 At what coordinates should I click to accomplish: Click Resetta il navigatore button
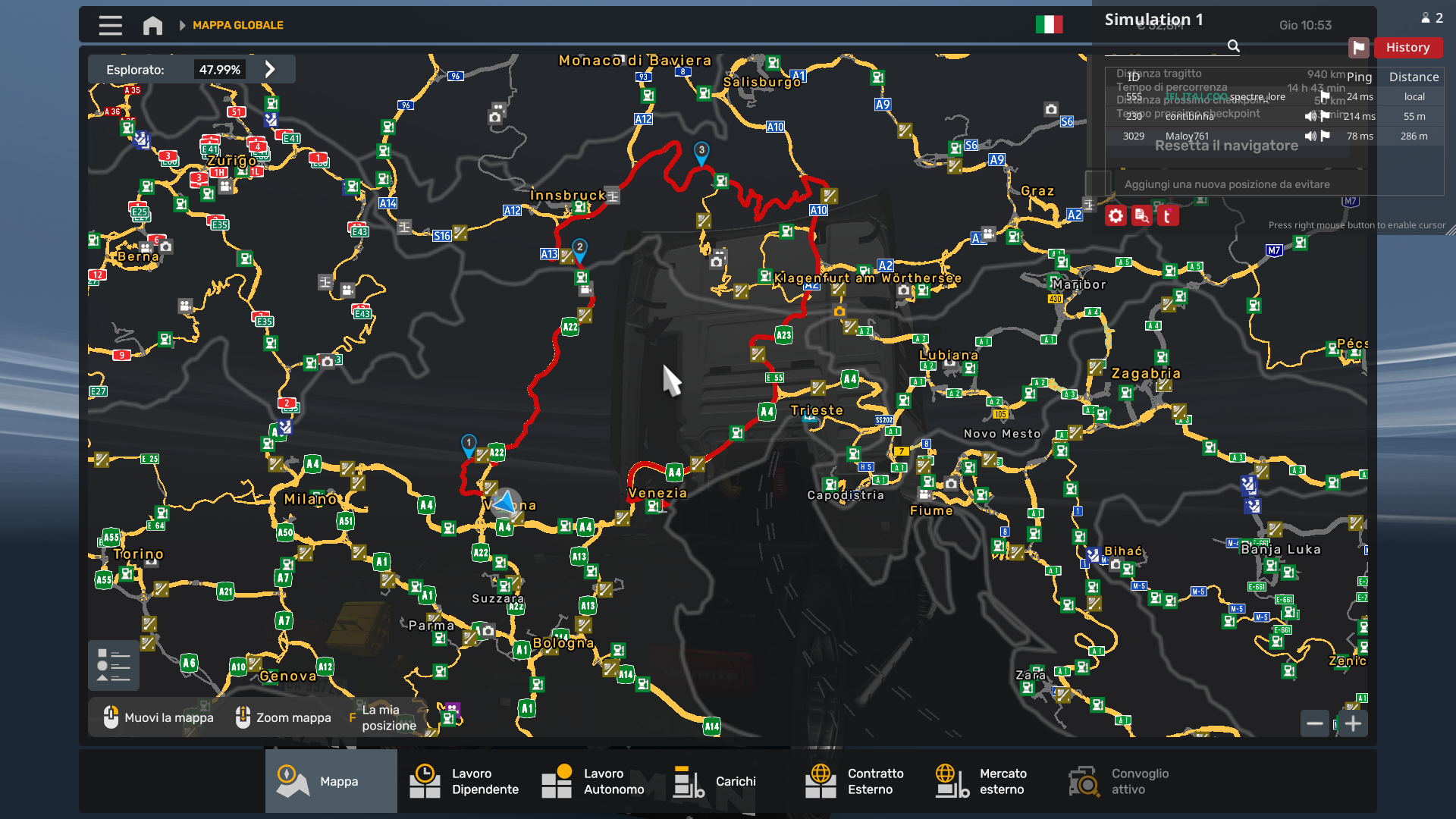point(1226,146)
